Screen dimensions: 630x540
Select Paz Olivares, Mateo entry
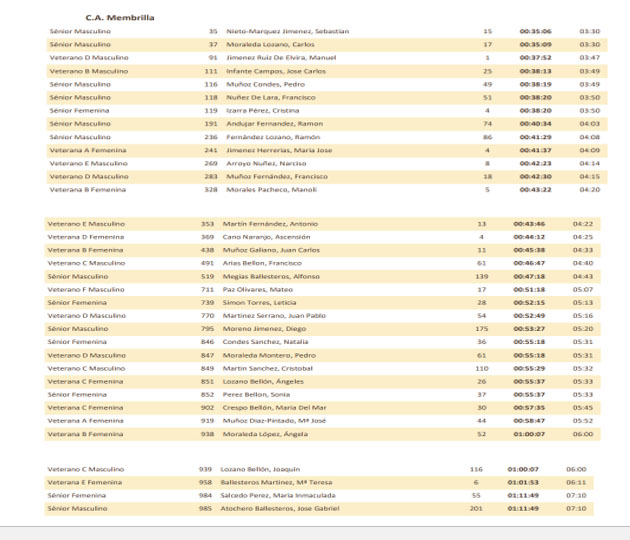[258, 290]
